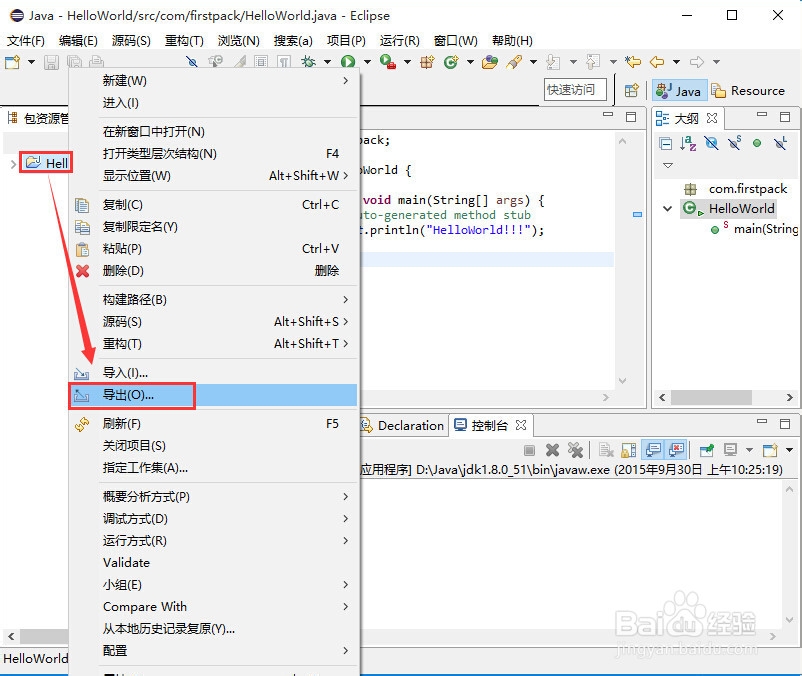Click Open Console icon

(x=770, y=450)
